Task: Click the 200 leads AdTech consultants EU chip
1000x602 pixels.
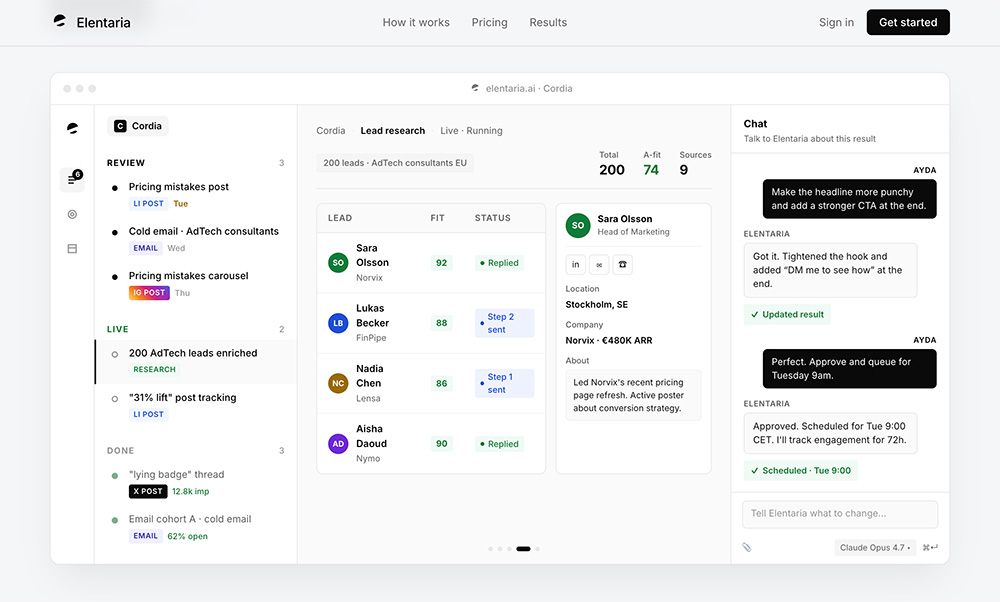Action: (x=395, y=163)
